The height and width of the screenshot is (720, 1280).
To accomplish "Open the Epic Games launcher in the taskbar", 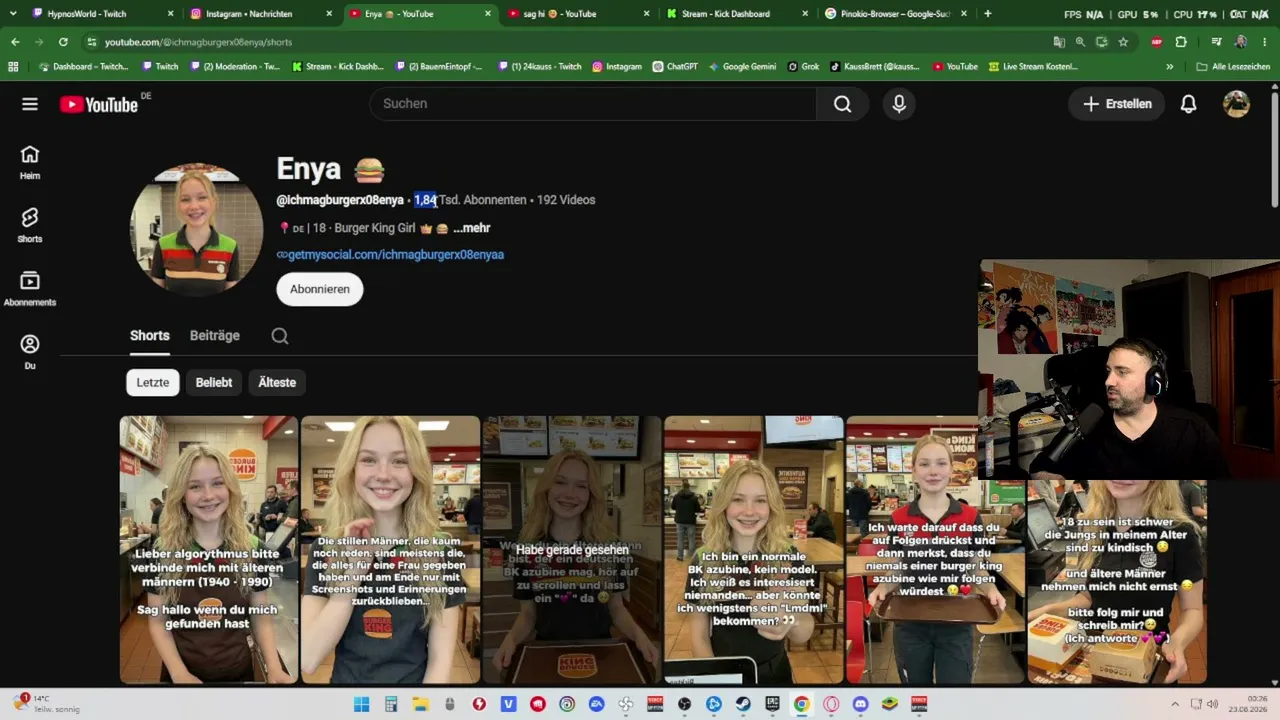I will [x=772, y=704].
